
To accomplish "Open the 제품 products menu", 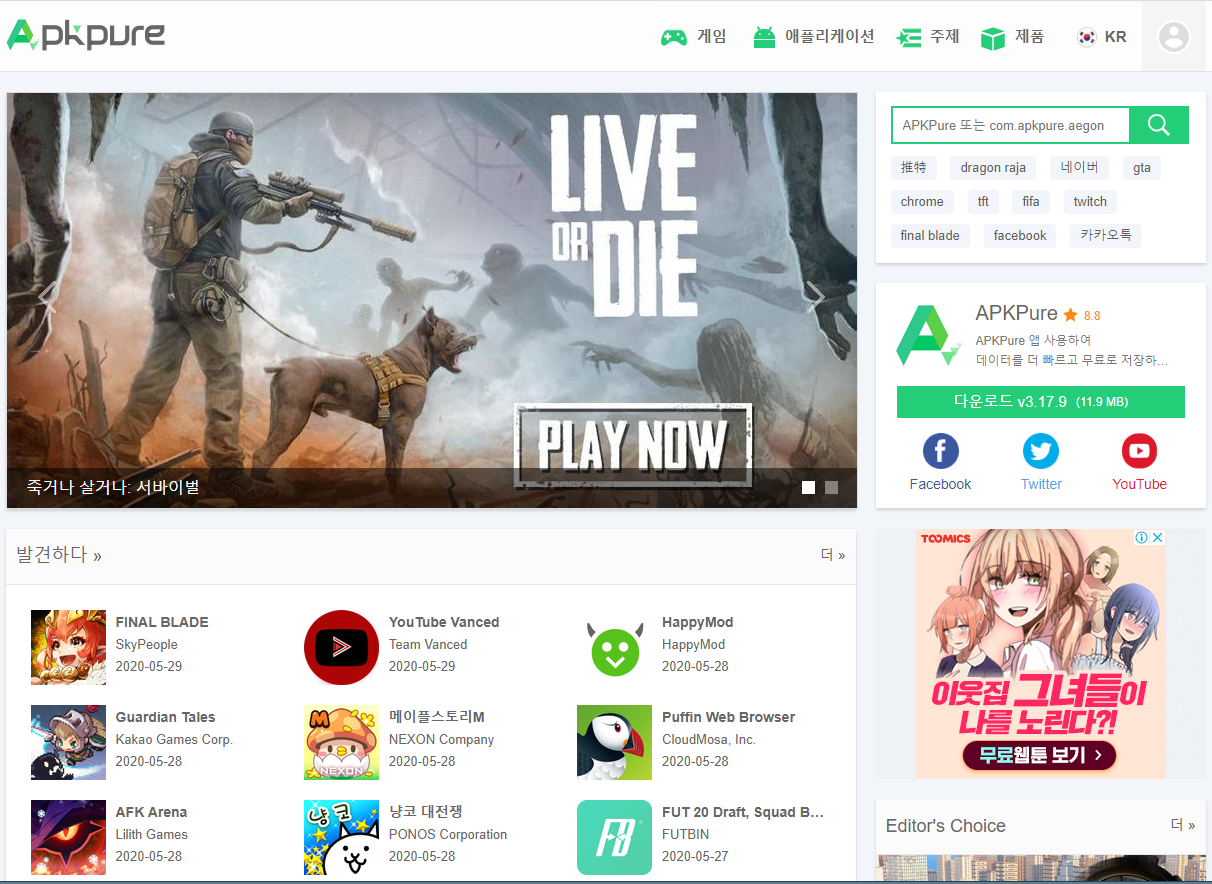I will pos(1012,37).
